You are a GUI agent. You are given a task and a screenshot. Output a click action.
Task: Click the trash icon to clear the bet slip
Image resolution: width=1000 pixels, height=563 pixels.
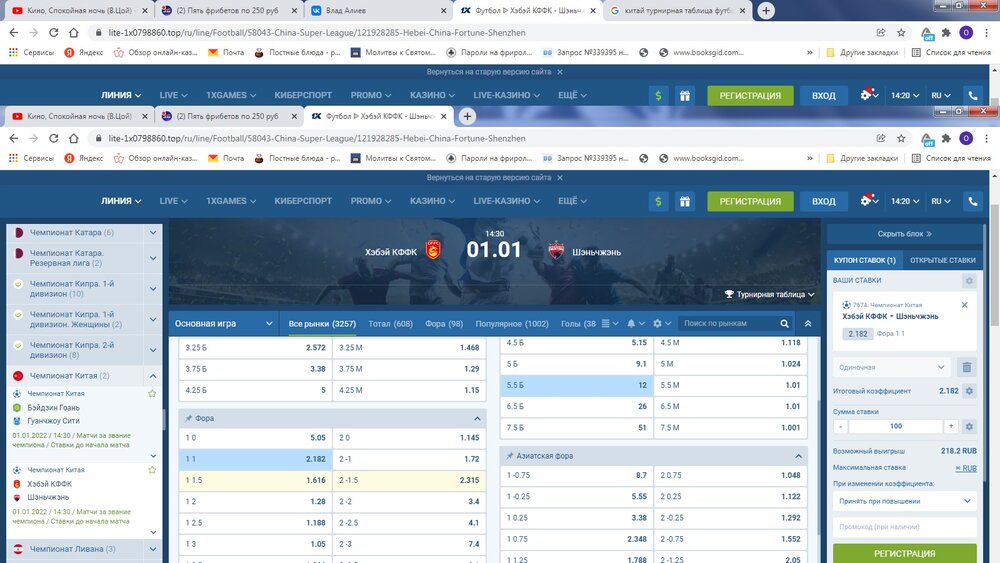pyautogui.click(x=967, y=367)
